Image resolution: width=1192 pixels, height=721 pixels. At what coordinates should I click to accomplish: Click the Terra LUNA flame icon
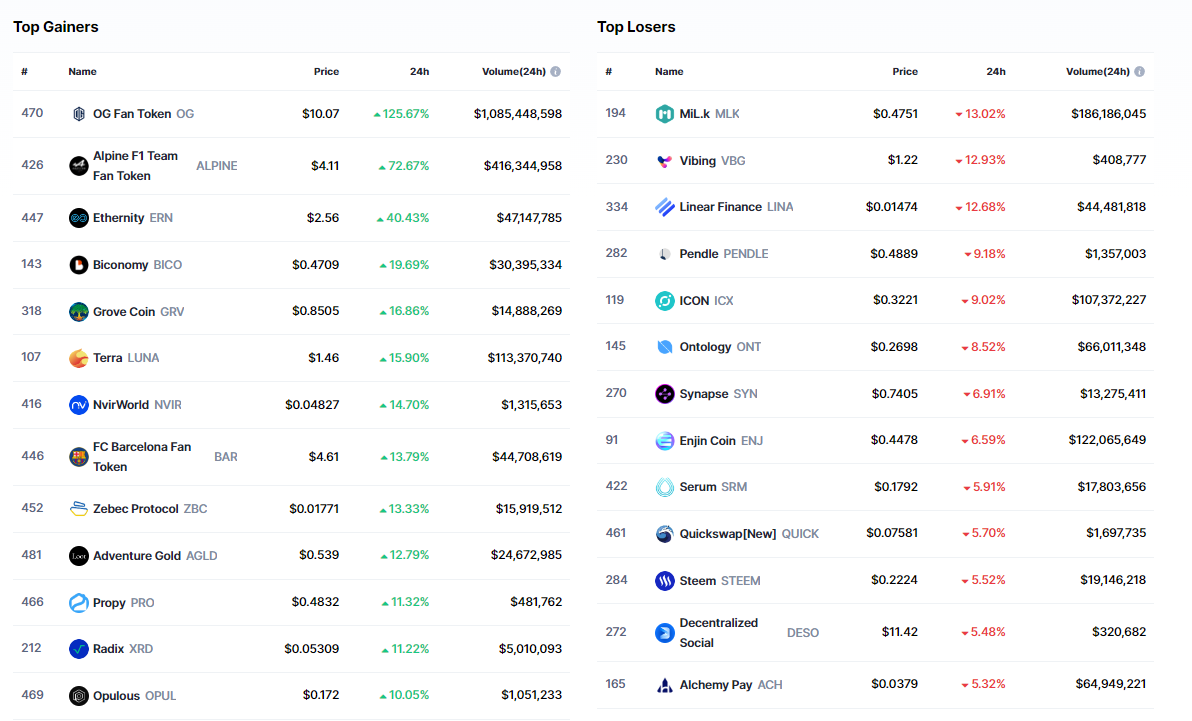[79, 358]
